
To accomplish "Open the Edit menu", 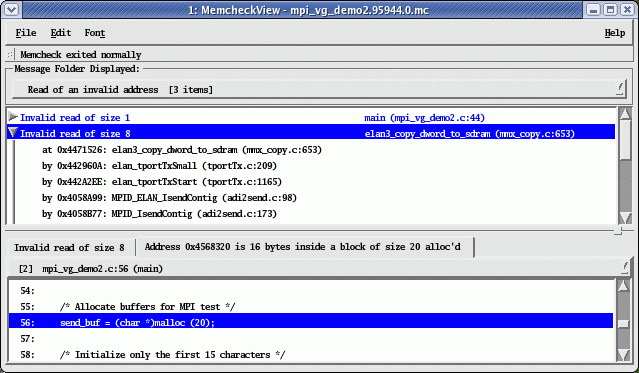I will pos(61,33).
